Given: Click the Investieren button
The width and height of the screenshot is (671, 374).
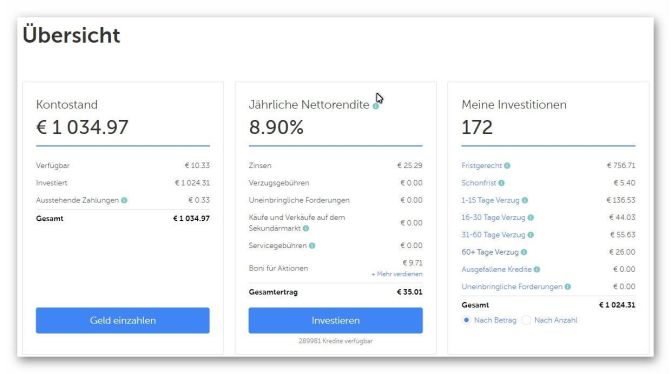Looking at the screenshot, I should 336,320.
